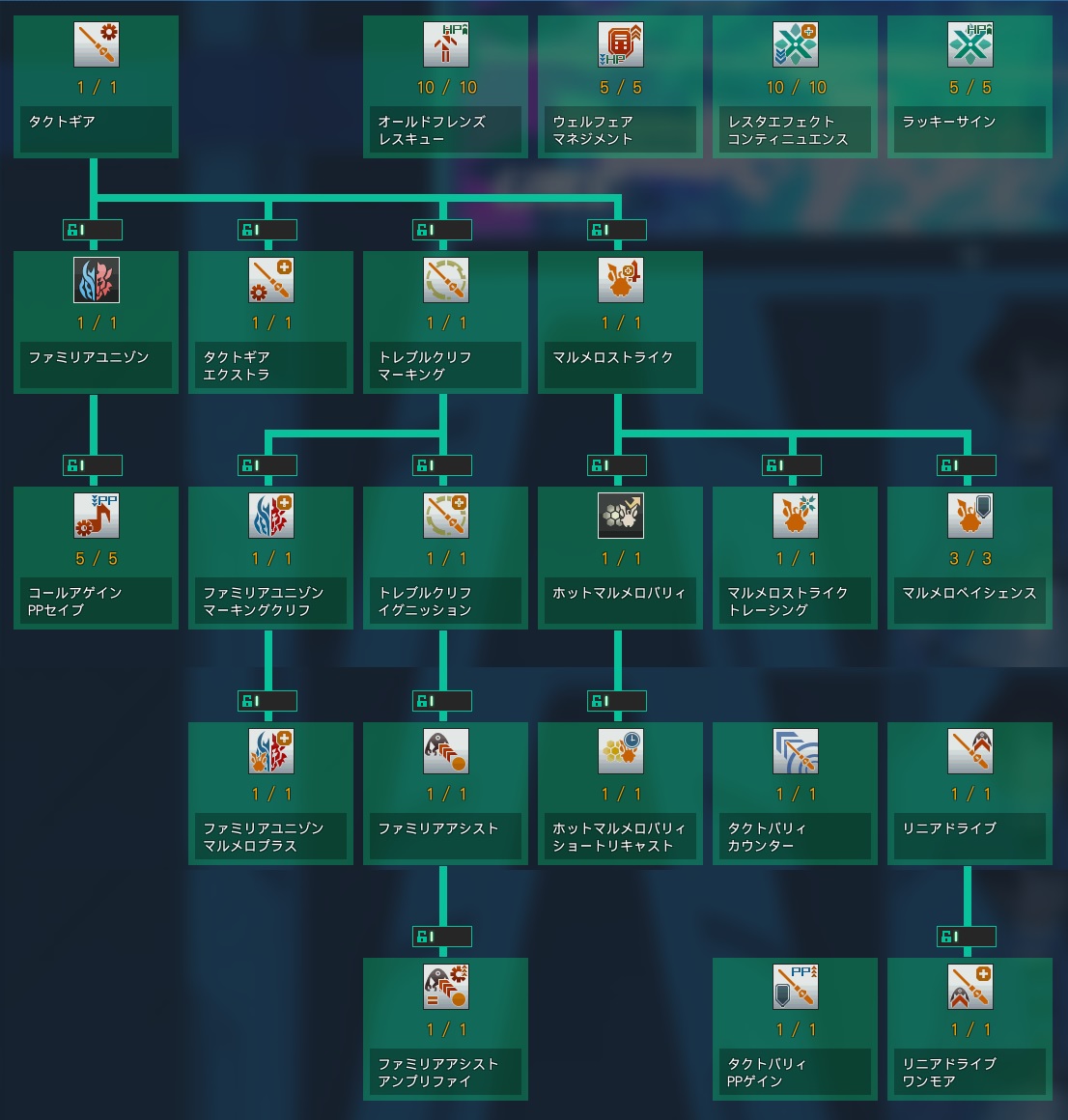Image resolution: width=1068 pixels, height=1120 pixels.
Task: Select the オールドフレンズレスキュー skill icon
Action: click(445, 44)
